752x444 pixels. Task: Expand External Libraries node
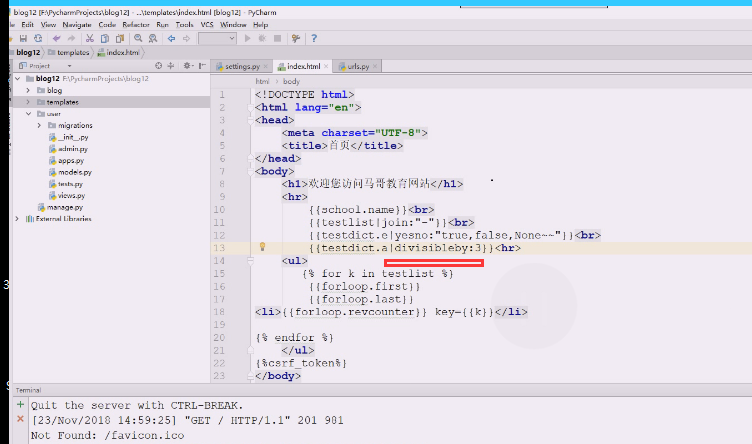[x=17, y=219]
